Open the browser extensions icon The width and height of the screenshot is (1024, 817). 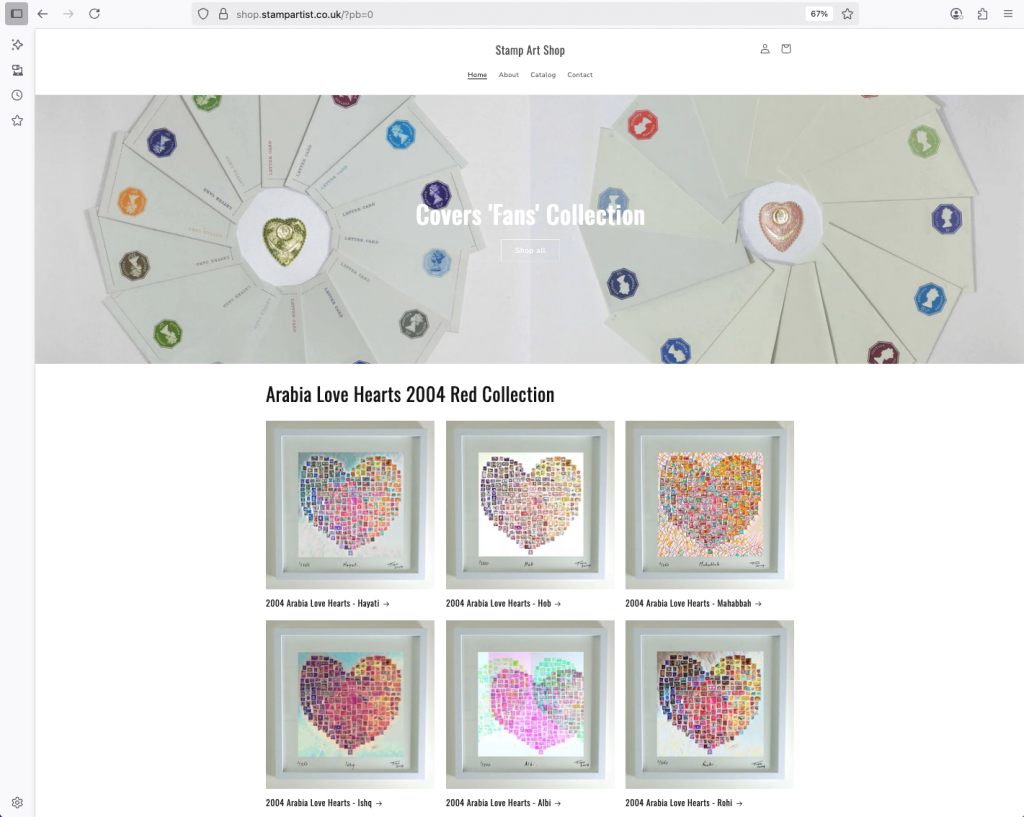point(982,14)
